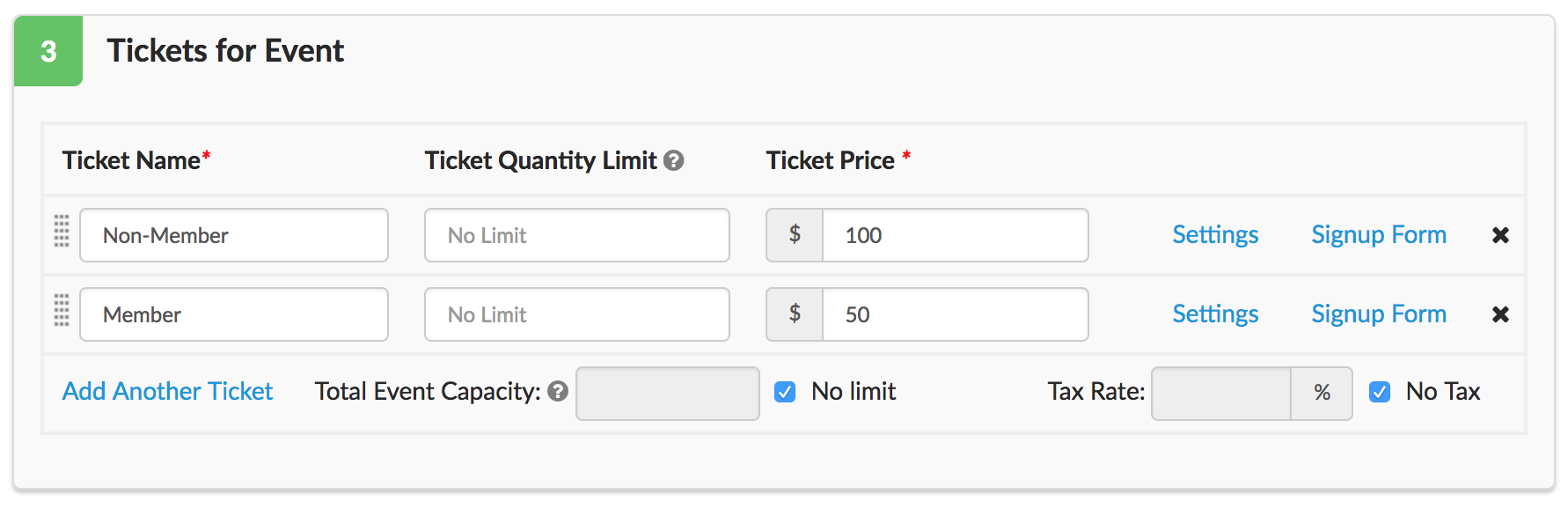Focus the Non-Member ticket name field
This screenshot has height=509, width=1568.
234,235
